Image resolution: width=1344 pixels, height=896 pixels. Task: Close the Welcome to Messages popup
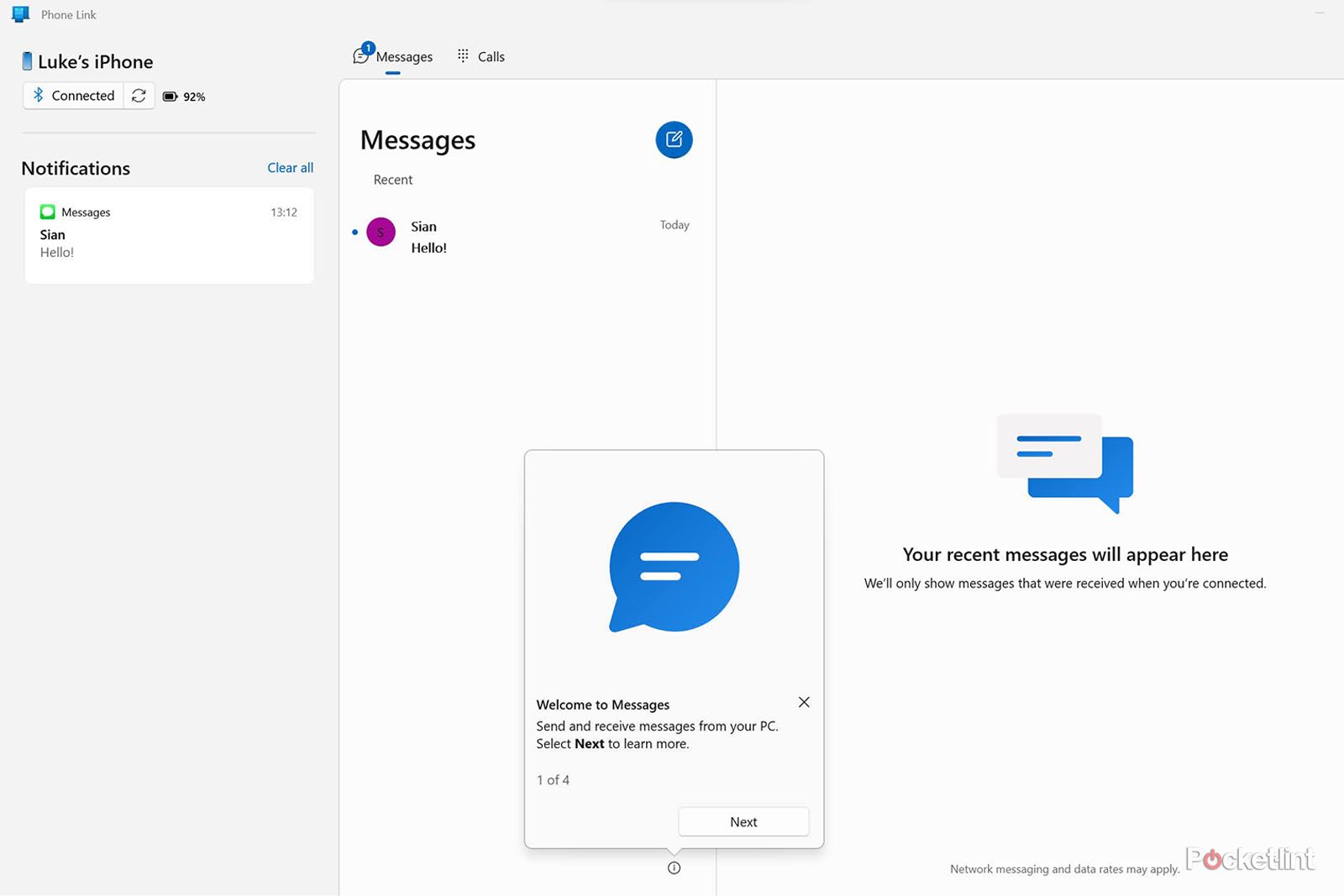[804, 702]
